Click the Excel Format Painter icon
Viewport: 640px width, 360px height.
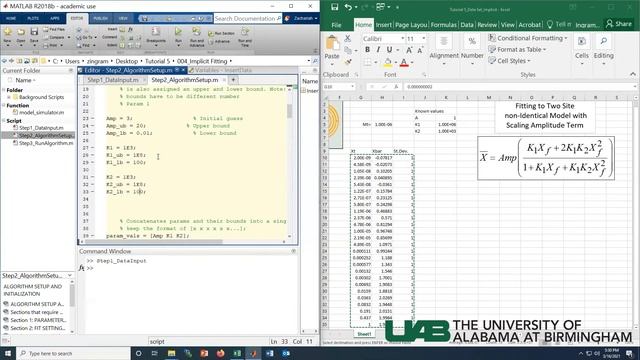pyautogui.click(x=348, y=62)
